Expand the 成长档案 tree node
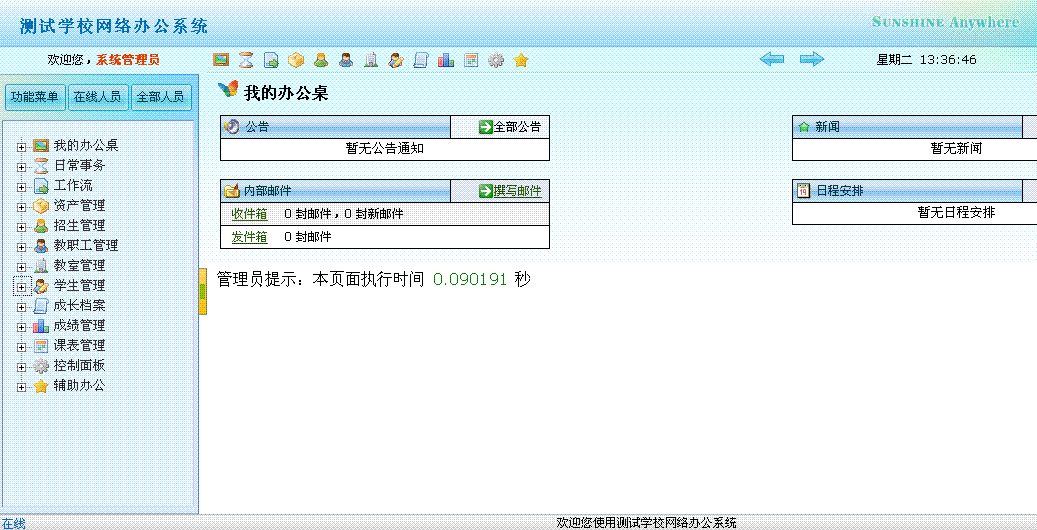 click(x=22, y=307)
